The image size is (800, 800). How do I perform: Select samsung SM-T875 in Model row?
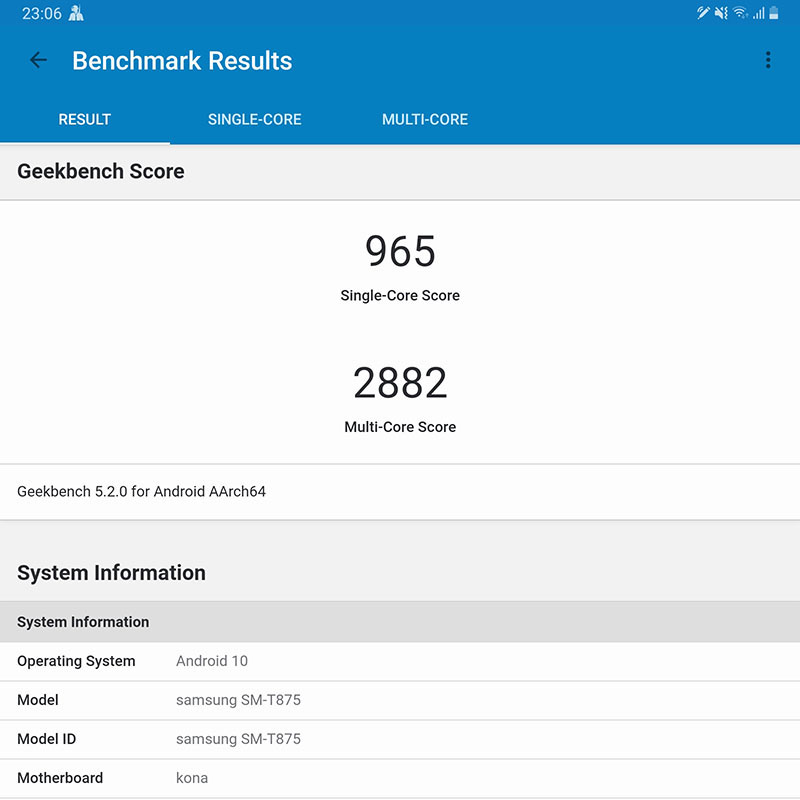238,700
